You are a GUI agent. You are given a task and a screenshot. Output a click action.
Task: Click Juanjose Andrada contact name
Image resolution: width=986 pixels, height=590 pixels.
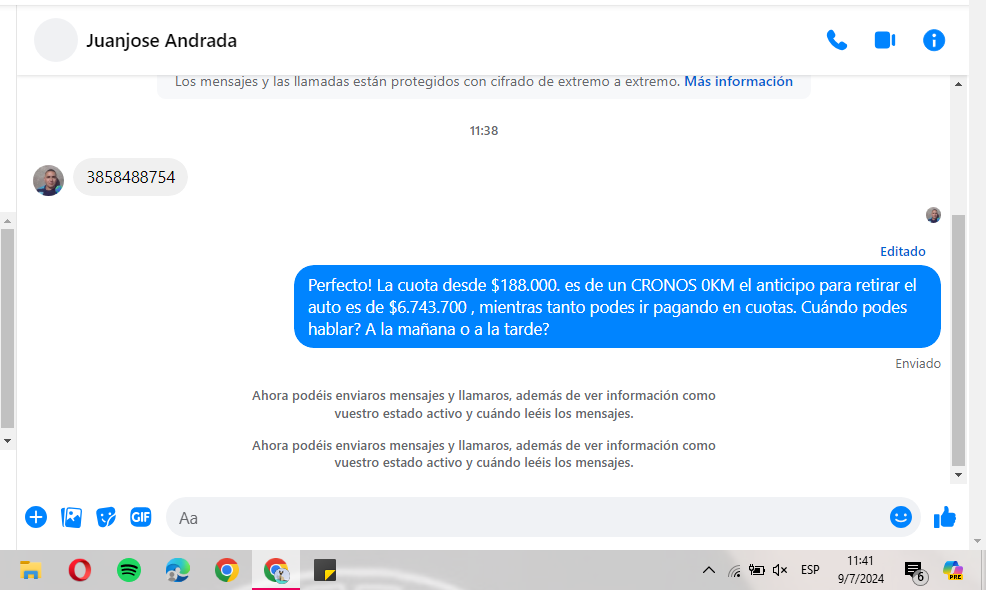(x=162, y=40)
